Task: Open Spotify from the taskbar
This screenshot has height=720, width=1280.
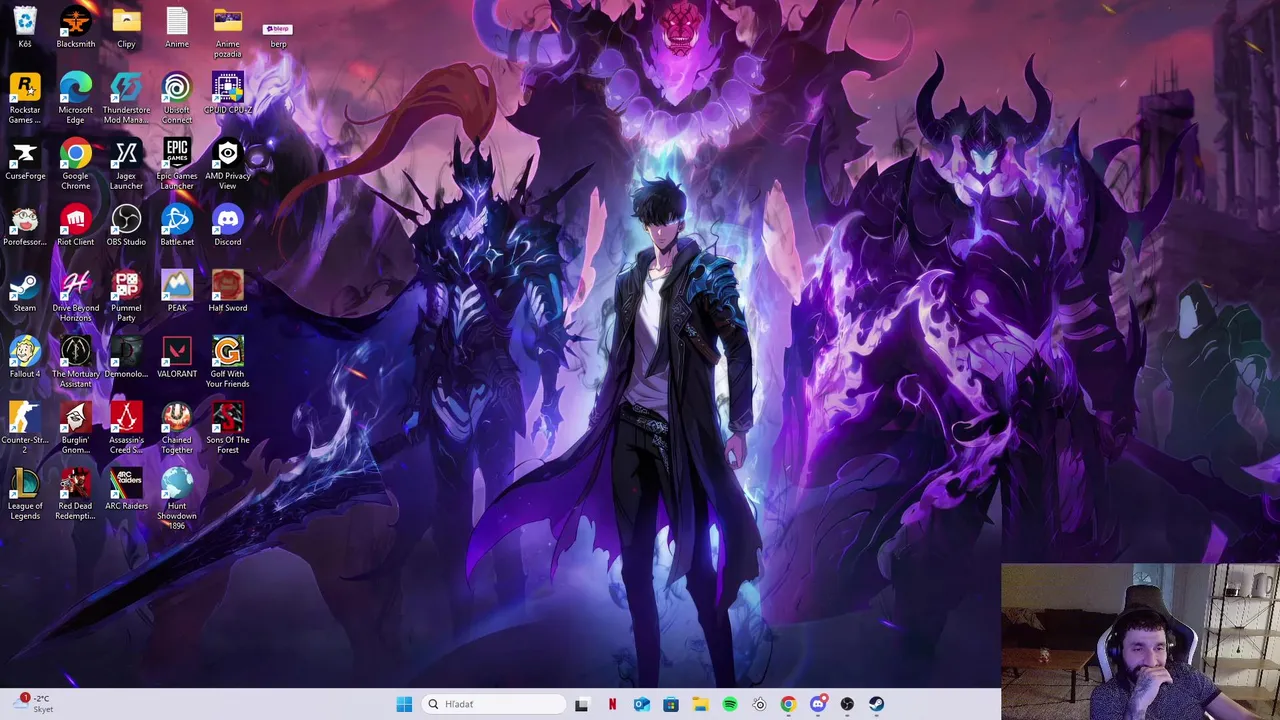Action: pyautogui.click(x=730, y=704)
